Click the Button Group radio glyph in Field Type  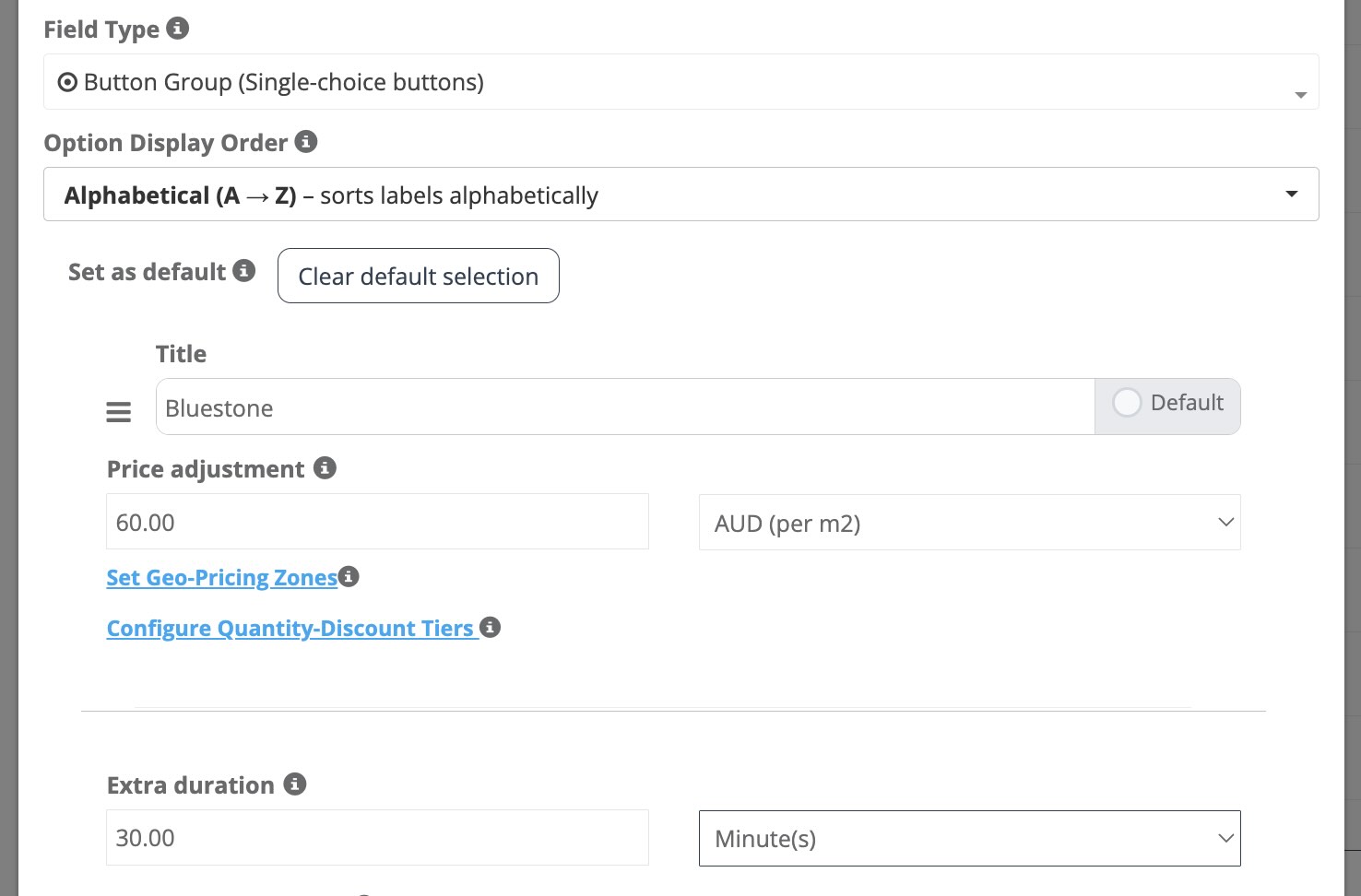click(x=67, y=83)
